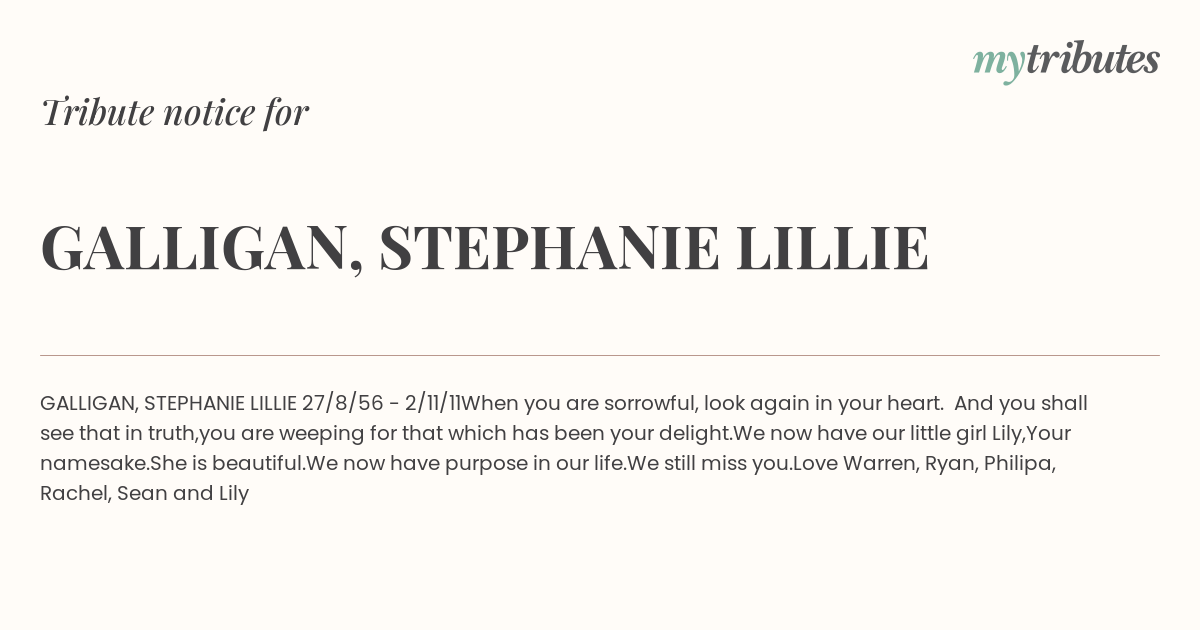1200x630 pixels.
Task: Click the green "my" part of the logo
Action: click(998, 62)
